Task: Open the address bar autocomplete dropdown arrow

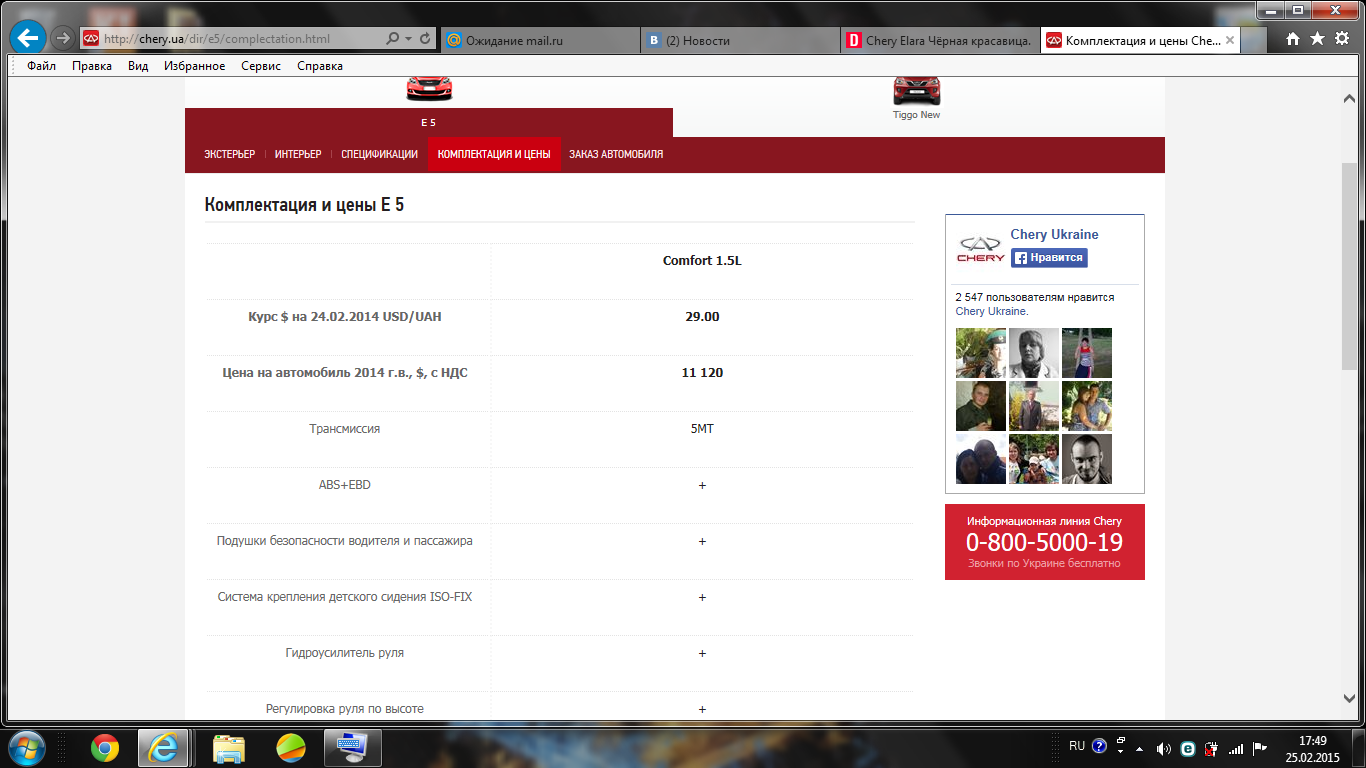Action: pos(409,39)
